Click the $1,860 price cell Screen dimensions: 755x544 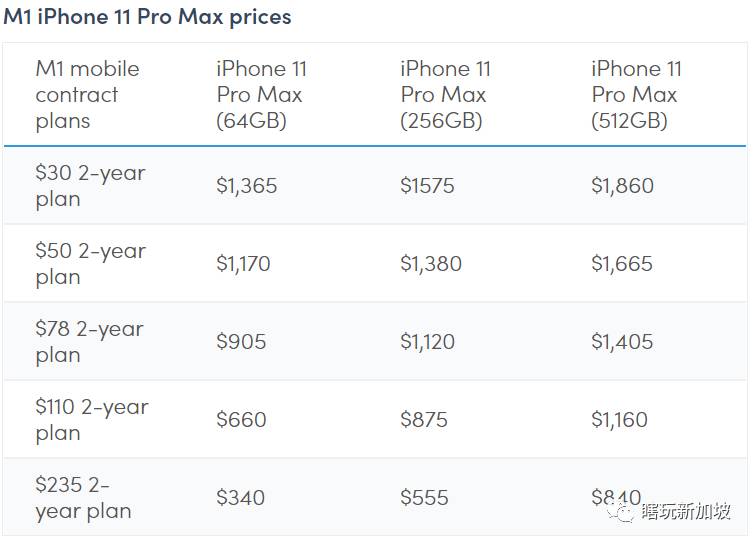(622, 186)
